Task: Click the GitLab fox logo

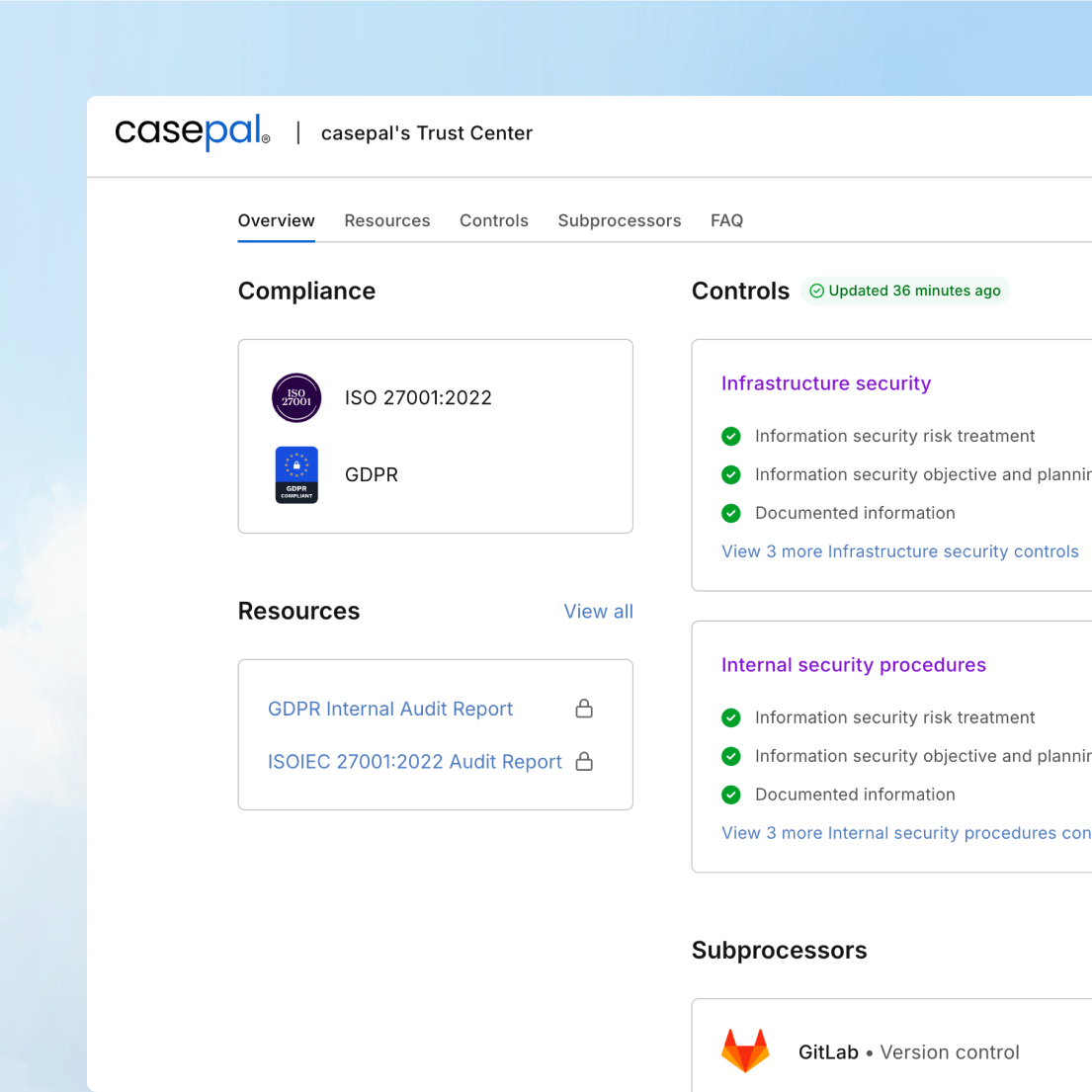Action: pyautogui.click(x=745, y=1050)
